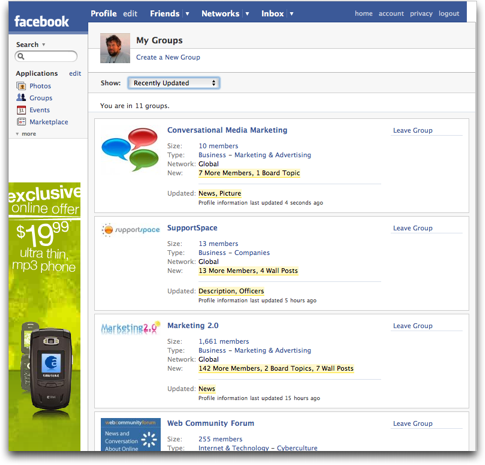Click News updated link for Marketing 2.0
Viewport: 485px width, 465px height.
[207, 389]
